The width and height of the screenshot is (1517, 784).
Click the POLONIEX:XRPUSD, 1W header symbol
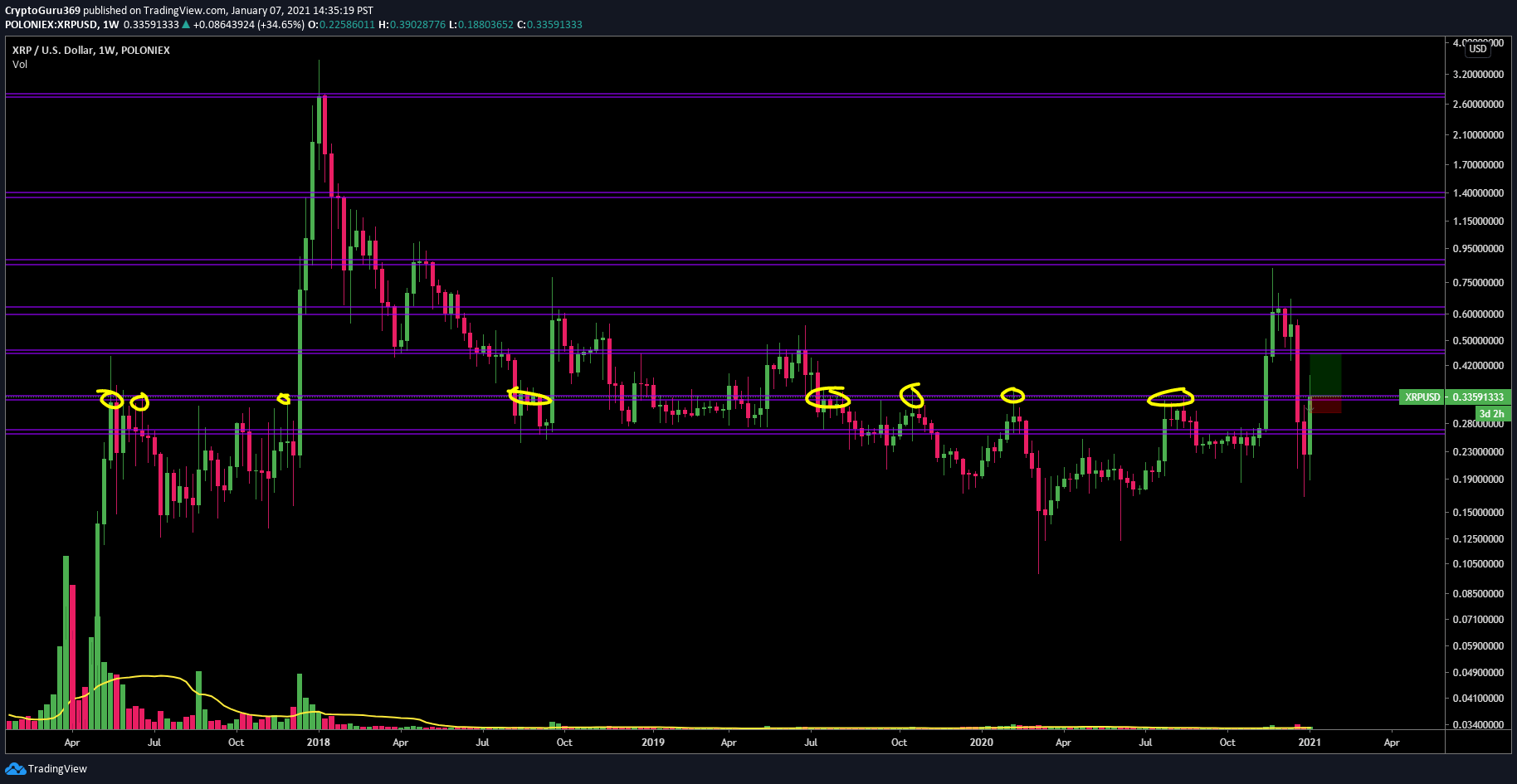[x=61, y=25]
